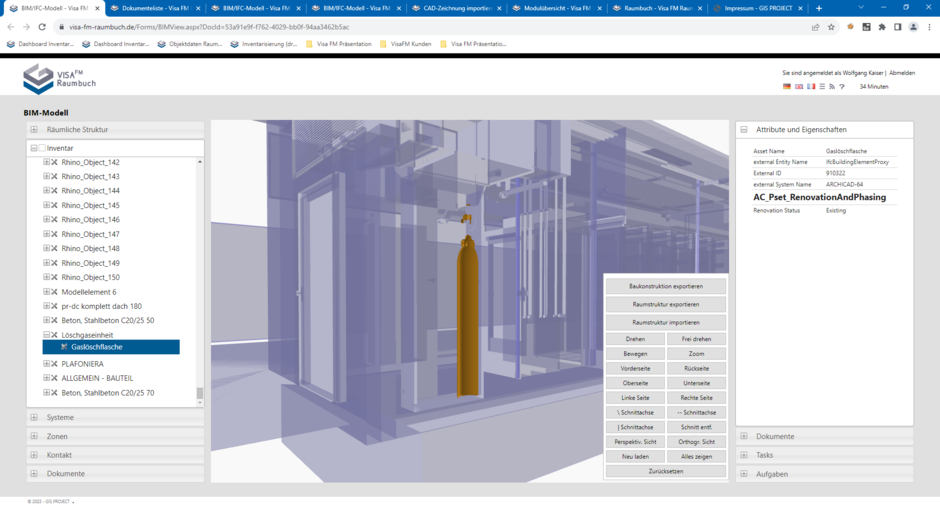Click Abmelden to log out
Image resolution: width=940 pixels, height=509 pixels.
[902, 73]
